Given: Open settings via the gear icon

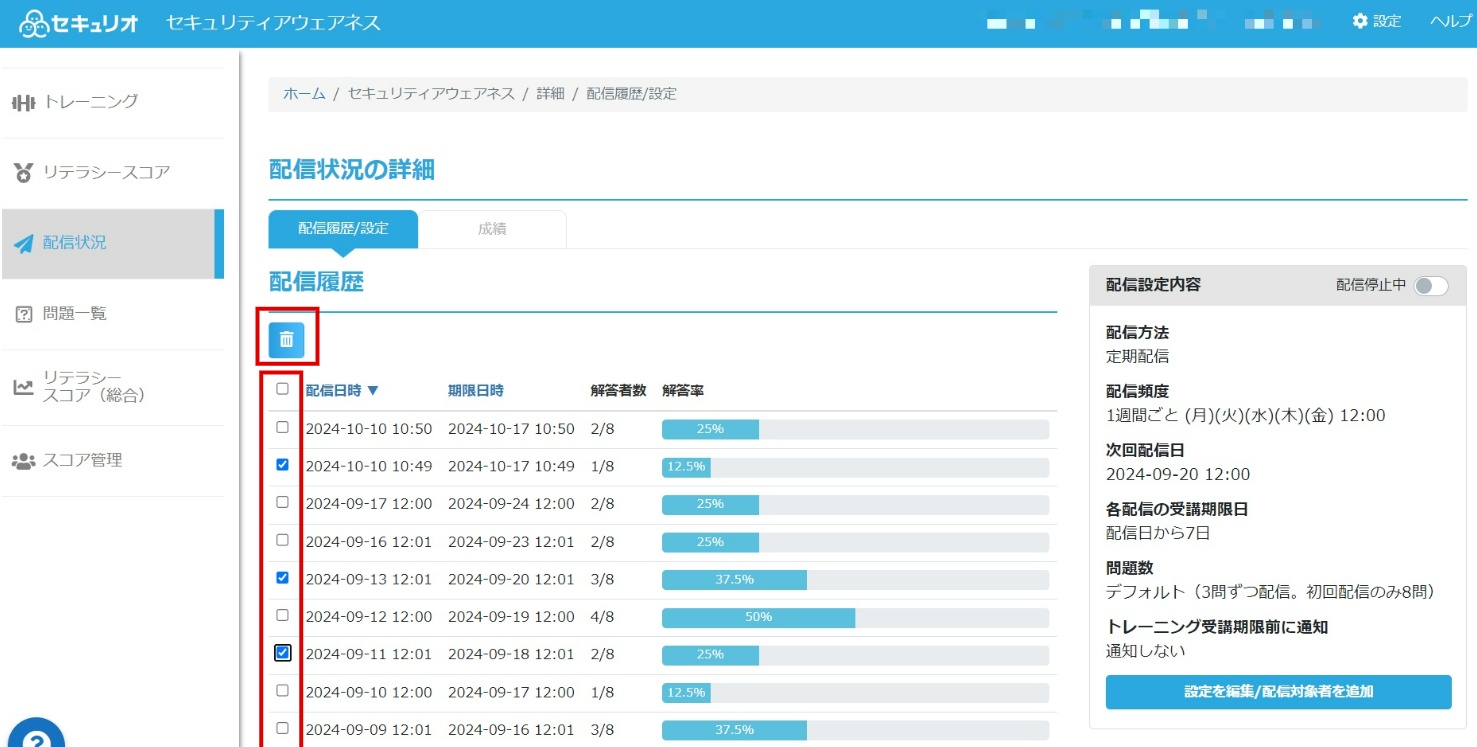Looking at the screenshot, I should 1359,21.
